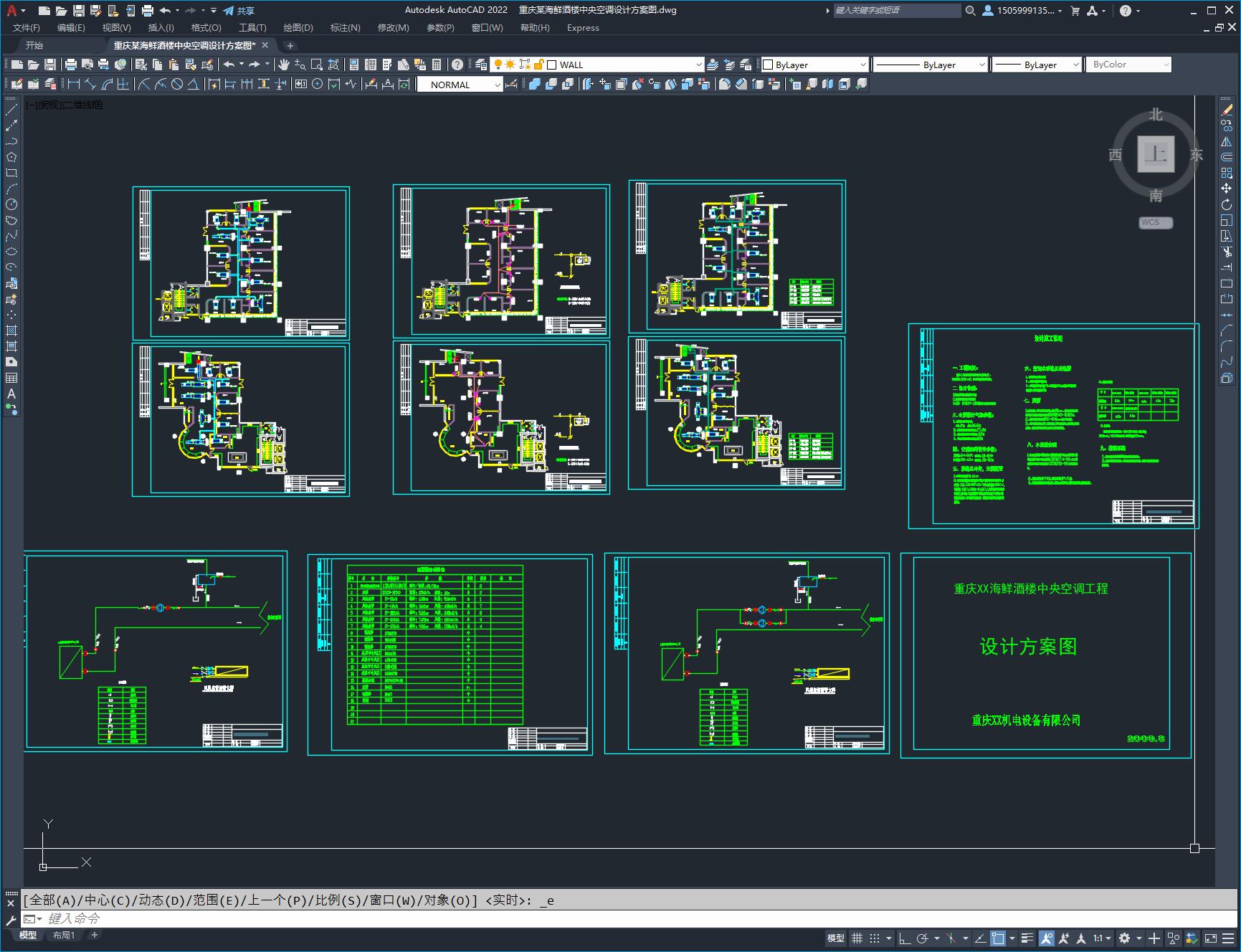1241x952 pixels.
Task: Select the Hatch tool in left toolbar
Action: click(11, 330)
